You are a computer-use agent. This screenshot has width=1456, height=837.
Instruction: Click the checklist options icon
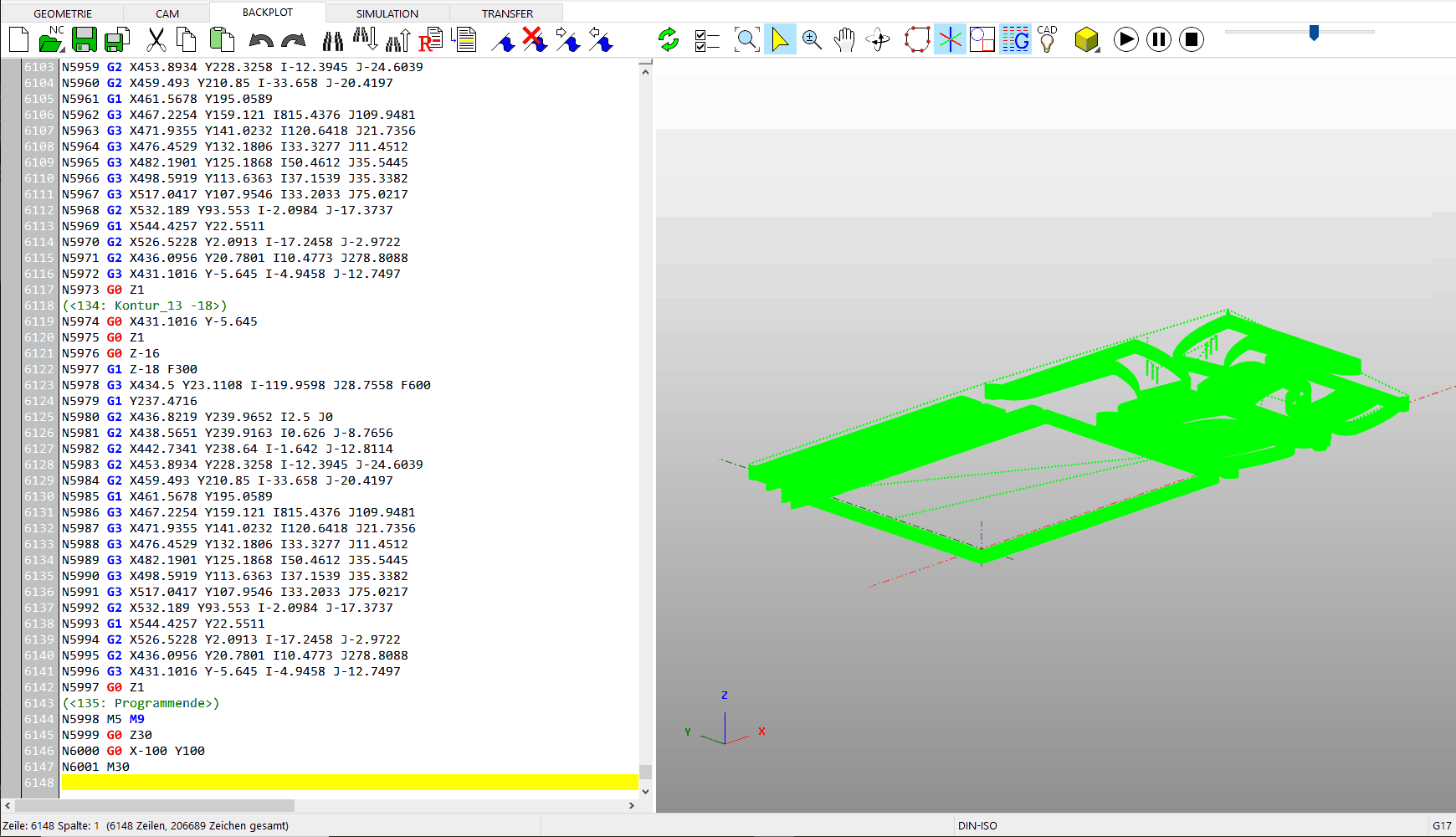pyautogui.click(x=707, y=39)
